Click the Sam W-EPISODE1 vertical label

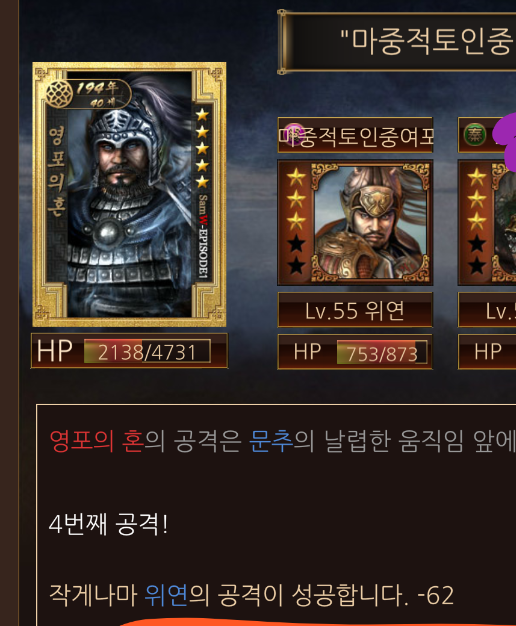pos(203,236)
